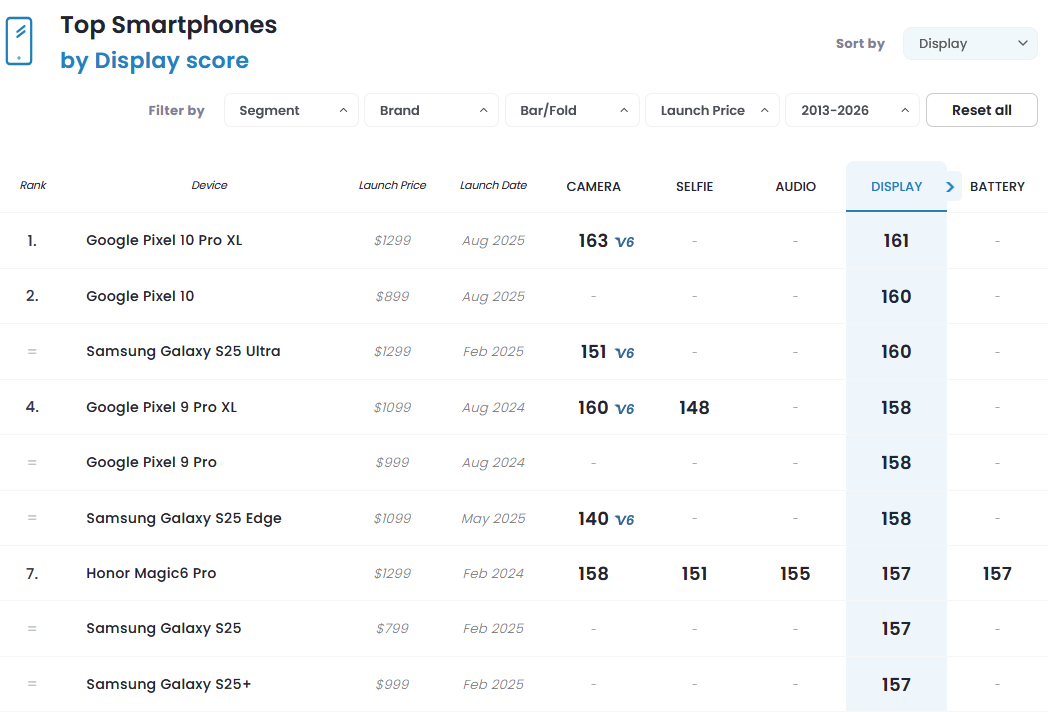Click battery score 157 for Honor Magic6 Pro
Viewport: 1064px width, 712px height.
click(997, 574)
